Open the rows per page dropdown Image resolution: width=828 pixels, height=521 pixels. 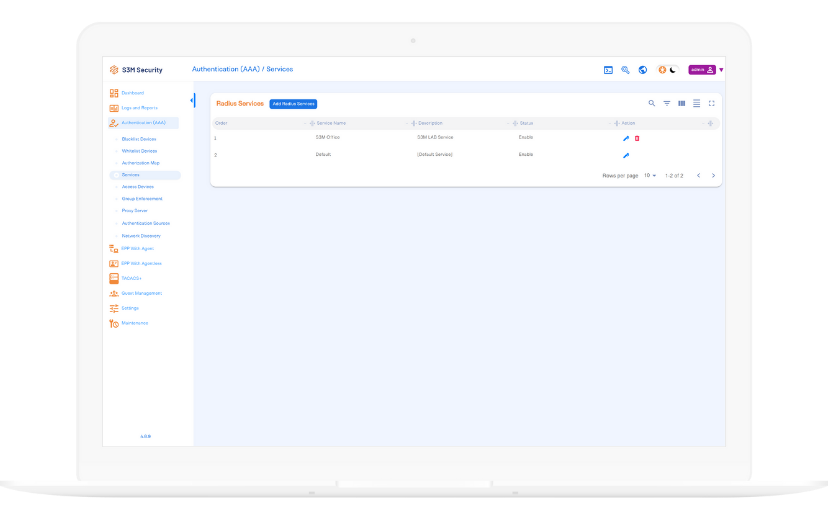[x=650, y=175]
